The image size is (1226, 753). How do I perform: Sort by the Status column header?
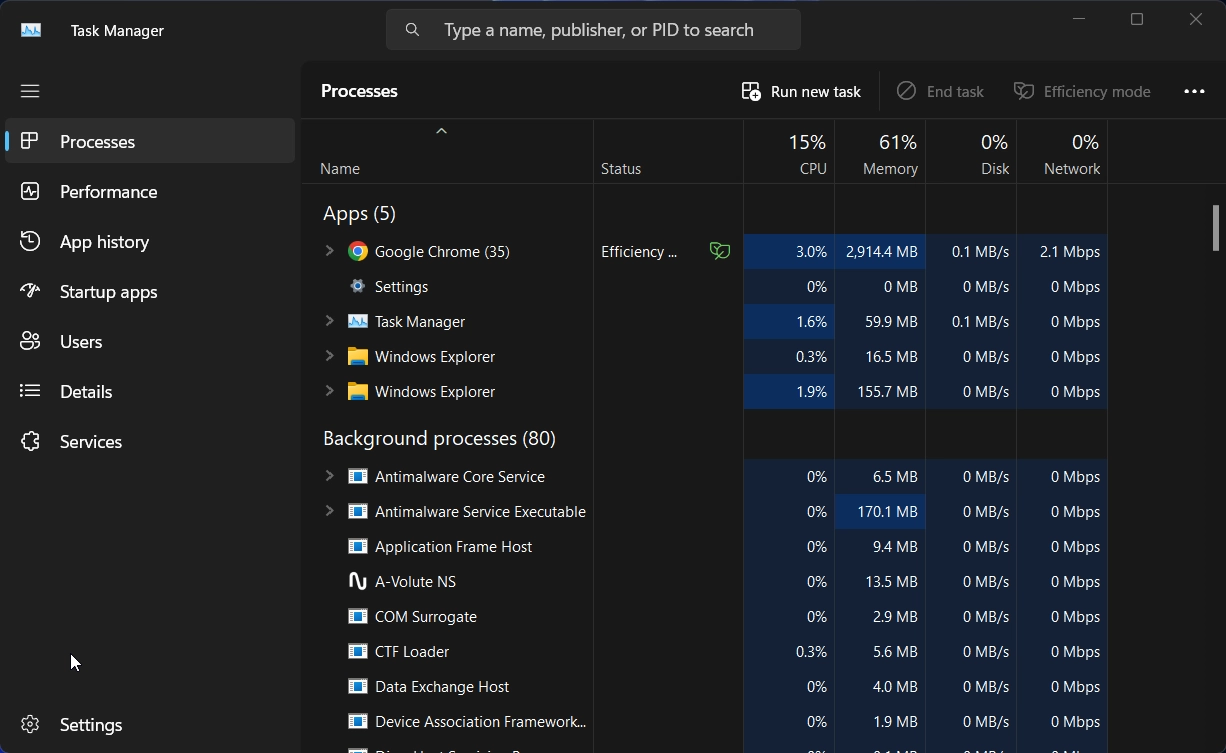[668, 152]
